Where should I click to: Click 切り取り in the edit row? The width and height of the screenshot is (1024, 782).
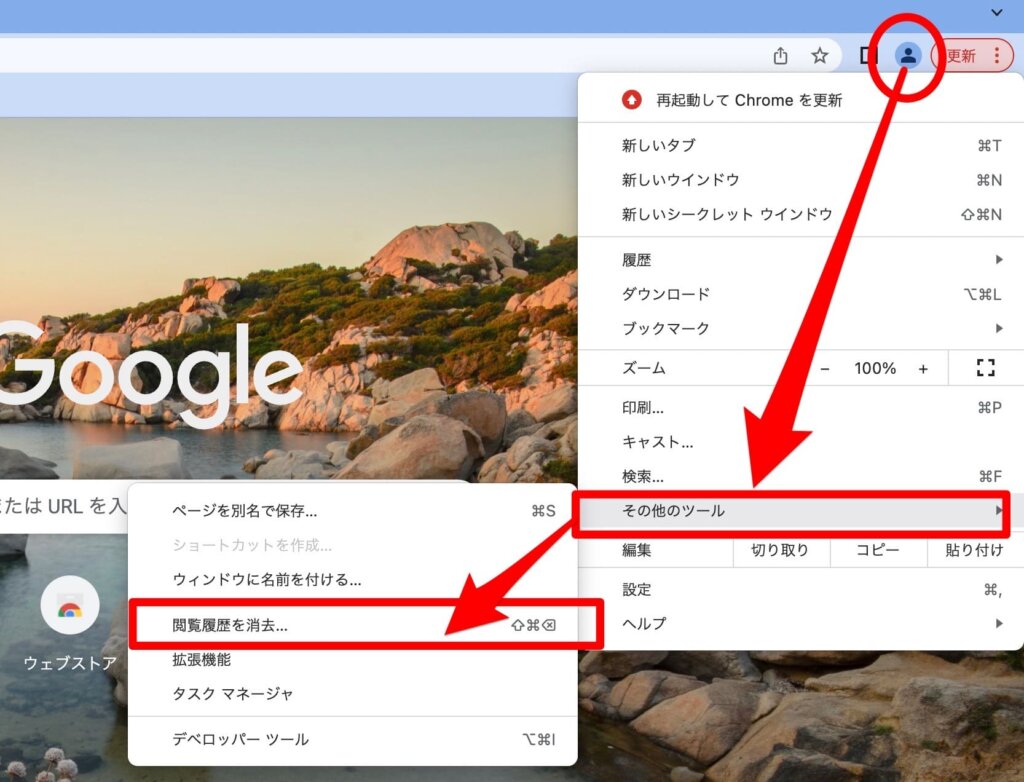[x=780, y=550]
